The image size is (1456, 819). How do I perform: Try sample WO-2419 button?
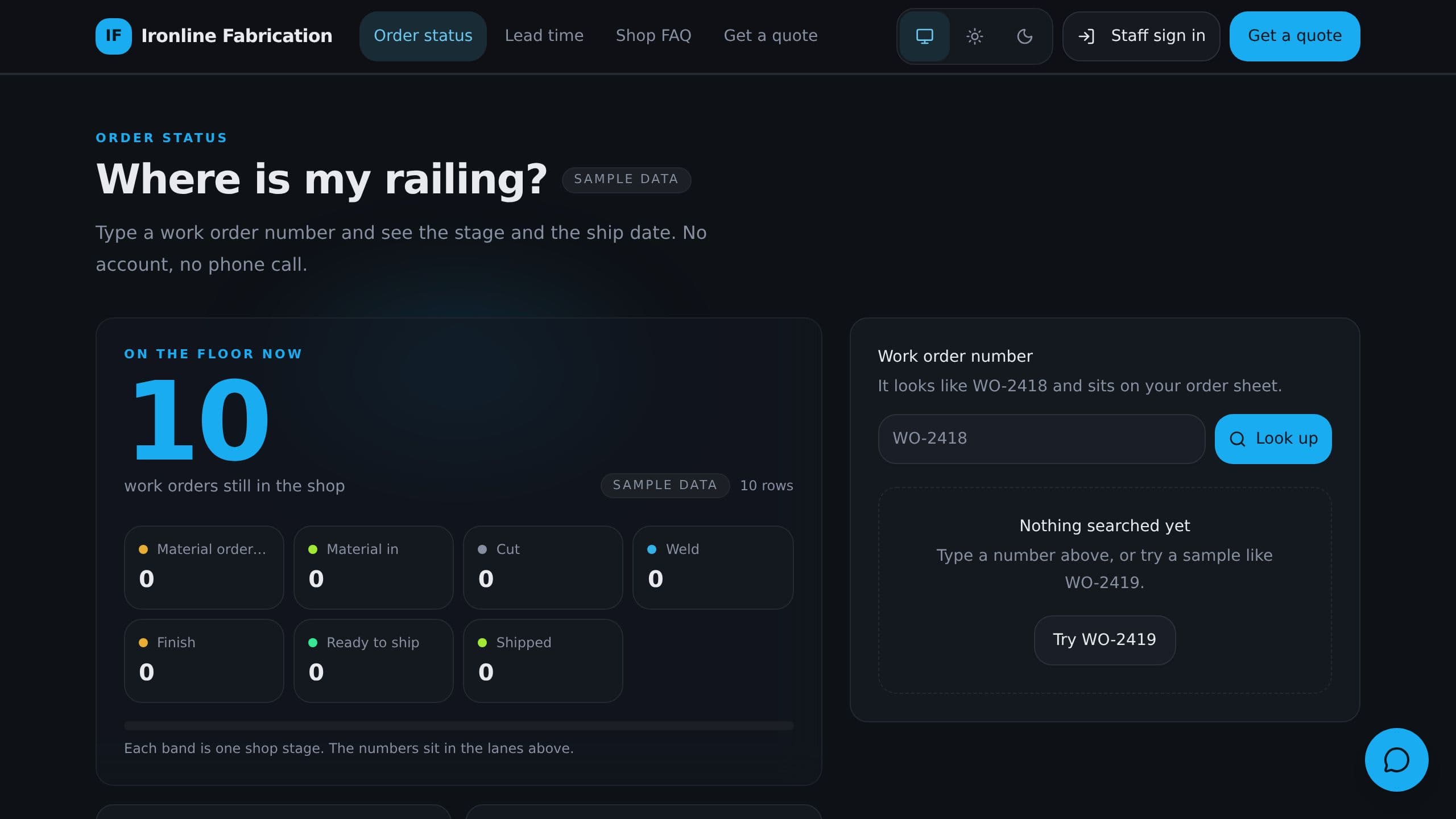pos(1105,640)
